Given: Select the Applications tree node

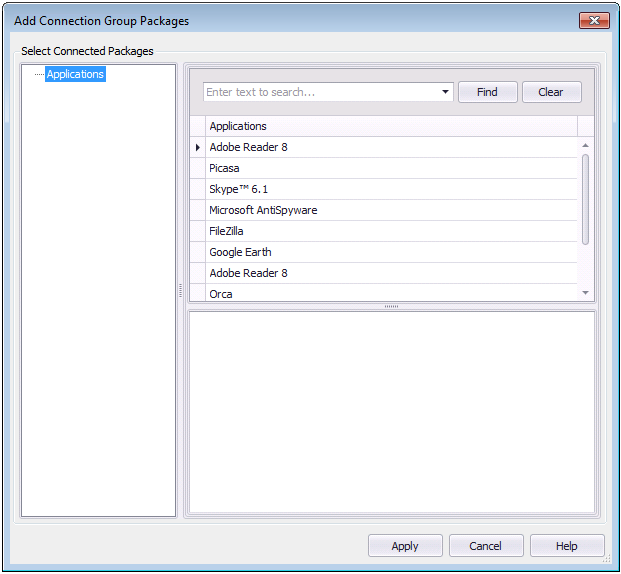Looking at the screenshot, I should point(75,74).
